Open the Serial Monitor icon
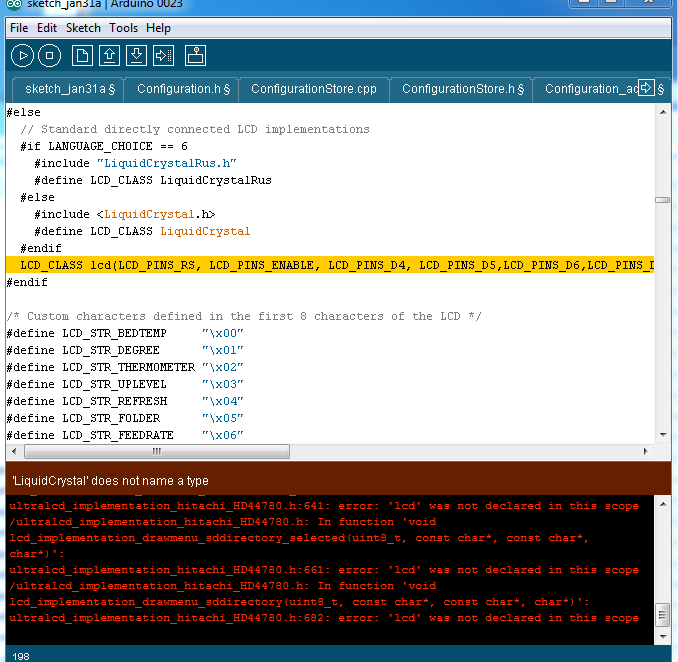This screenshot has height=662, width=678. coord(196,56)
